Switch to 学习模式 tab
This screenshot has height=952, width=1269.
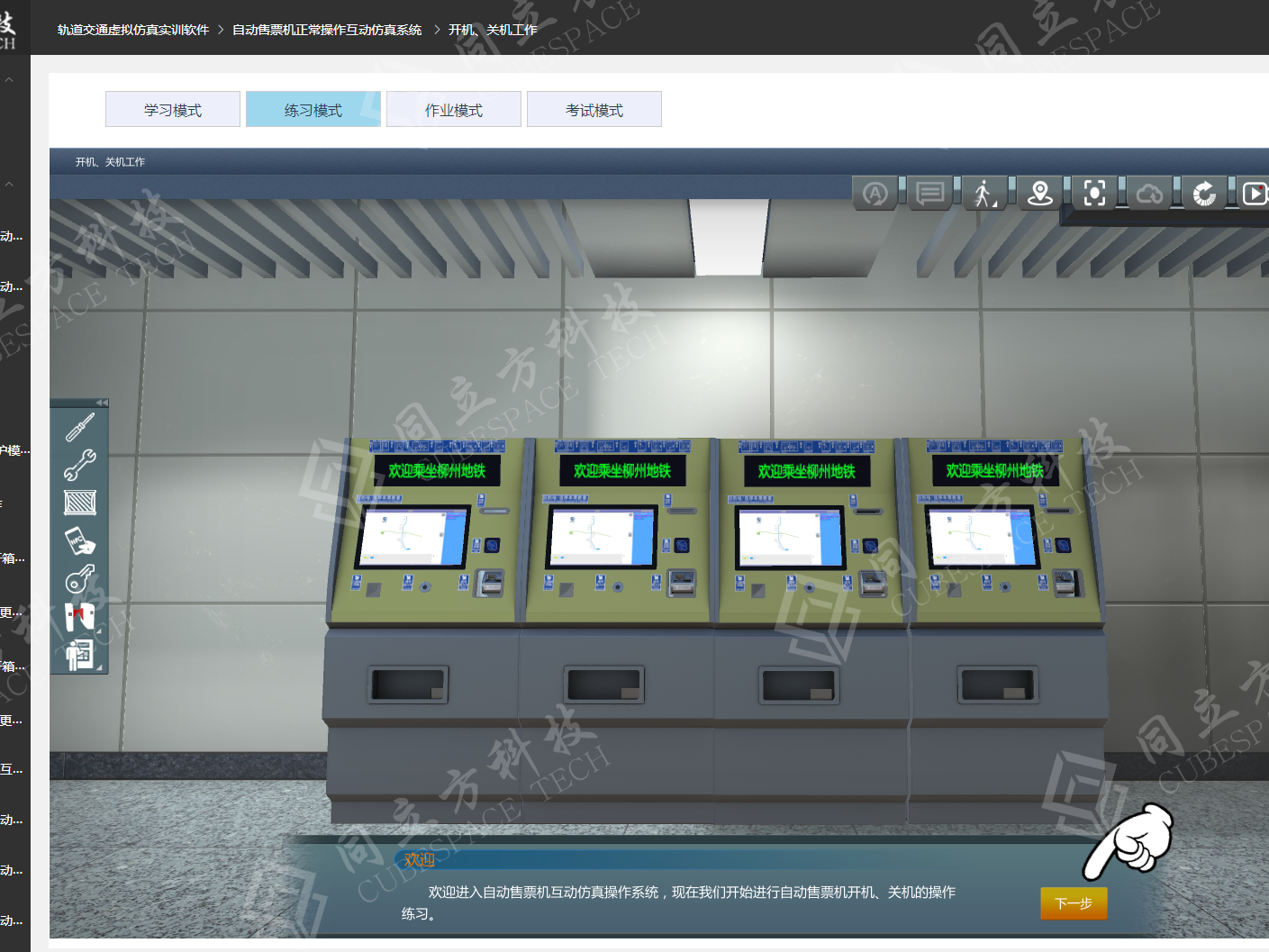[173, 110]
